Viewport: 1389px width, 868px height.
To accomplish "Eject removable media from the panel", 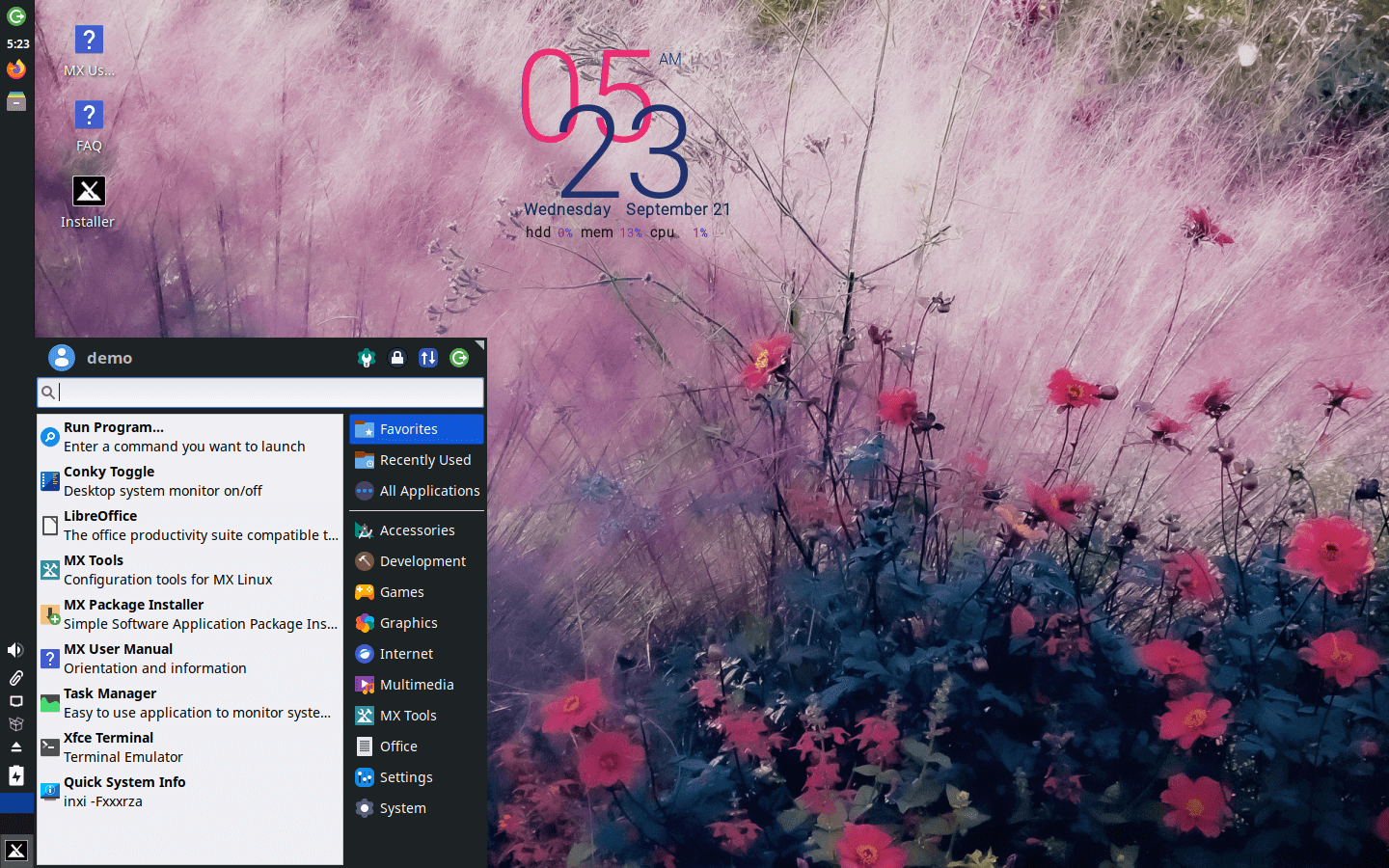I will tap(15, 747).
